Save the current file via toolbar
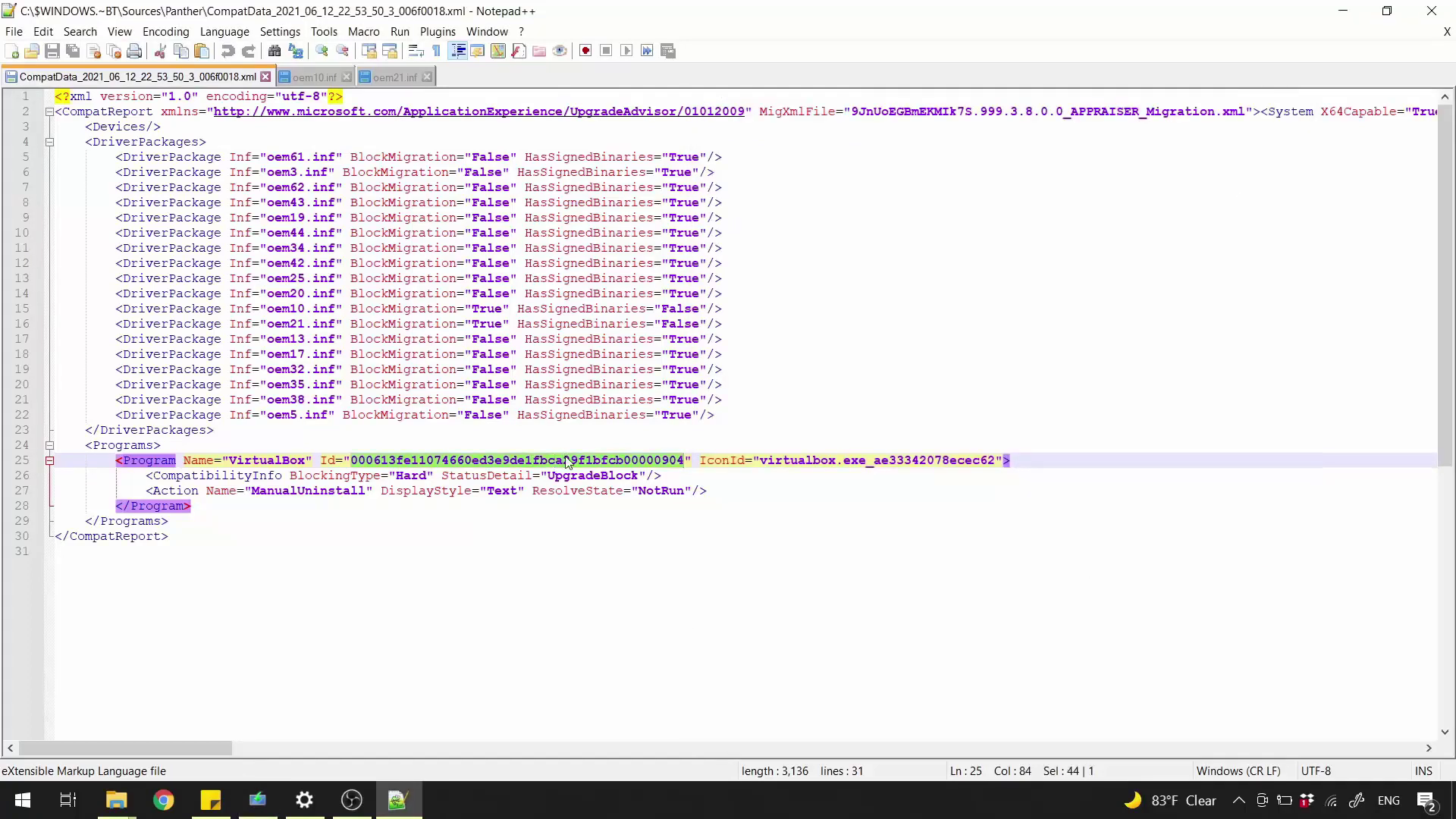Screen dimensions: 1456x819 [x=52, y=51]
